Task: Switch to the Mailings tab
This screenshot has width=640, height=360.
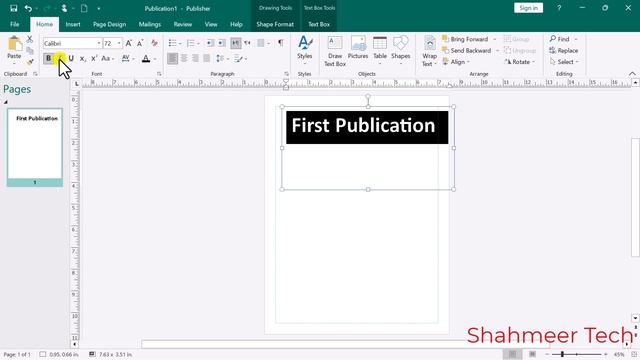Action: 150,24
